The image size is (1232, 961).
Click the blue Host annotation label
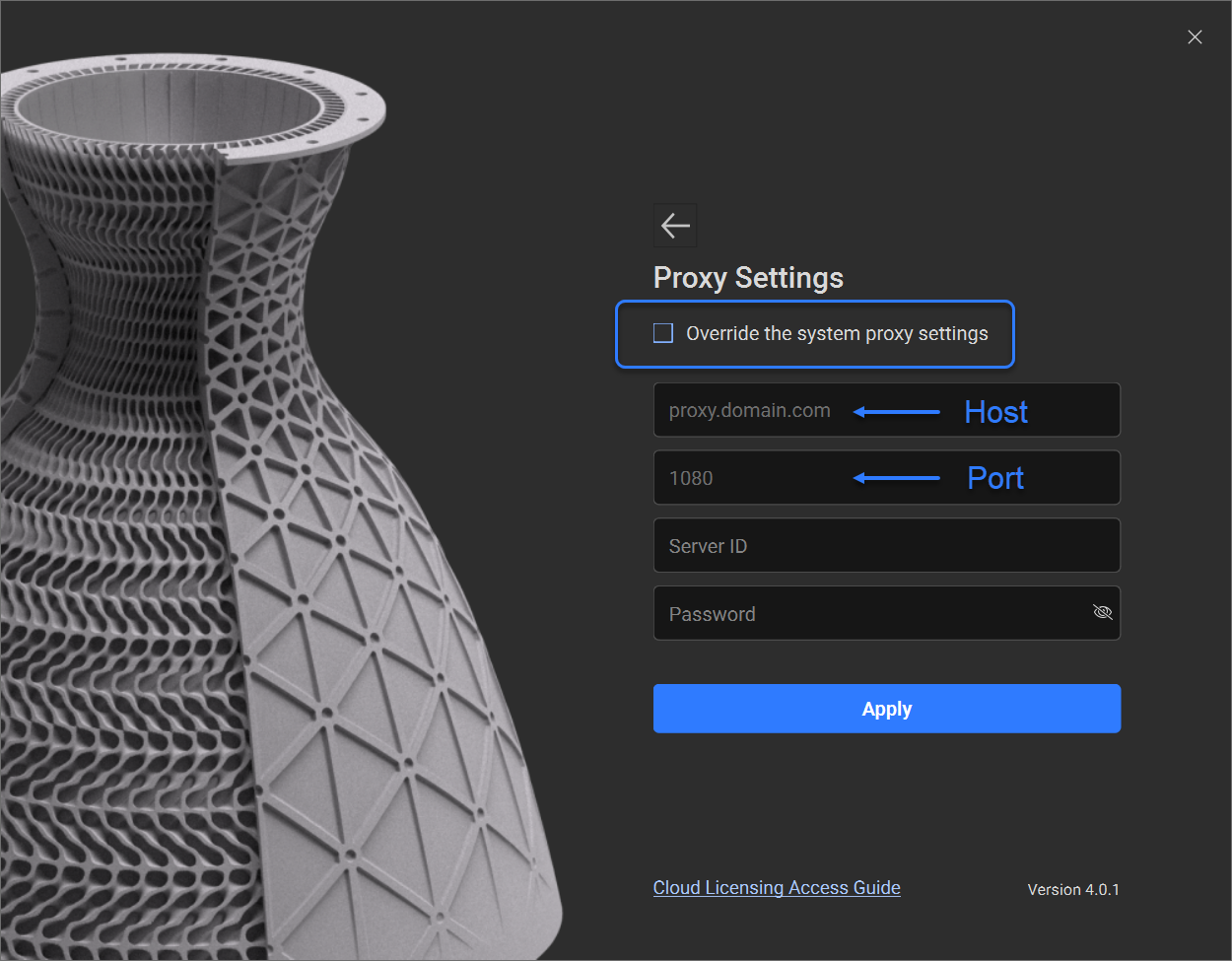point(995,412)
